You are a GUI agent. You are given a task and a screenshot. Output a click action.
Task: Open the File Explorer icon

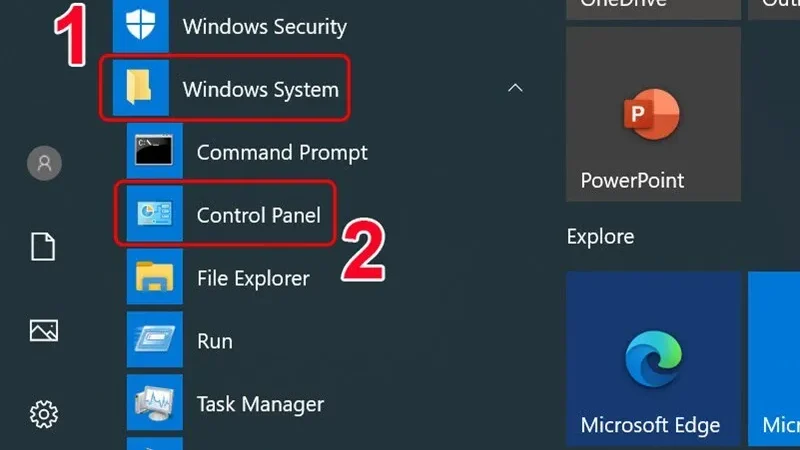[x=154, y=277]
